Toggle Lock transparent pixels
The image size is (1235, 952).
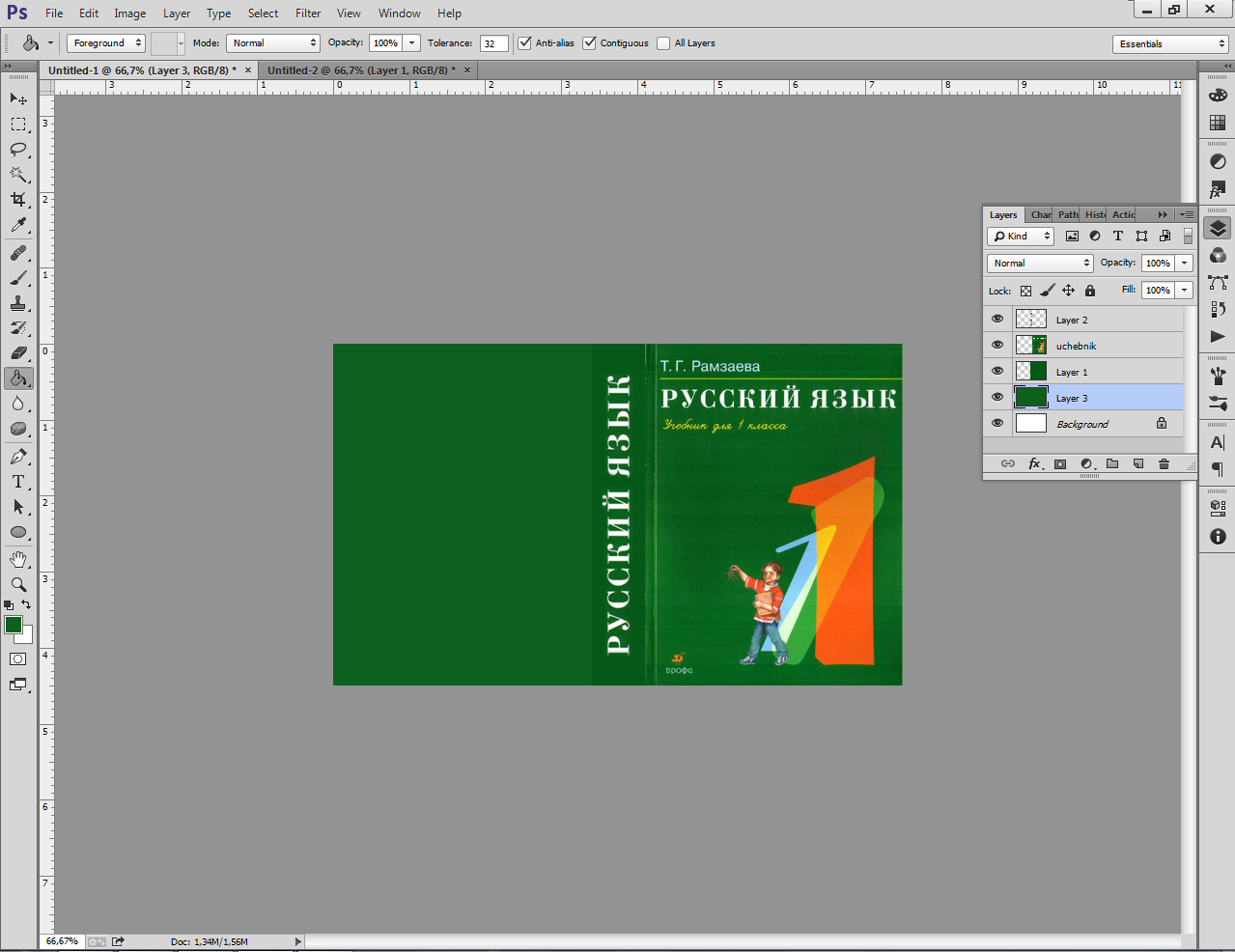point(1025,290)
